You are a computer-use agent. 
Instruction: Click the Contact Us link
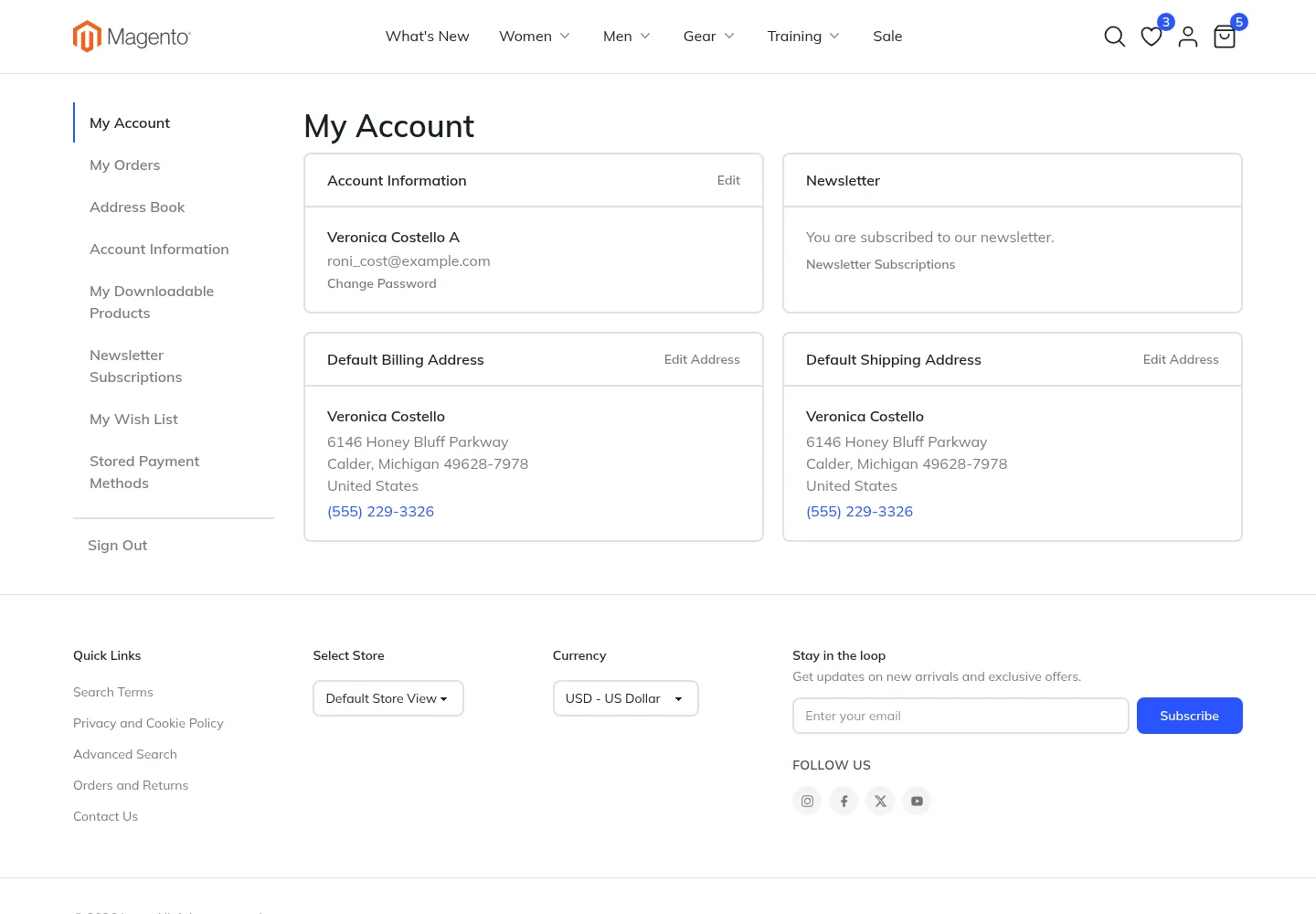click(105, 817)
